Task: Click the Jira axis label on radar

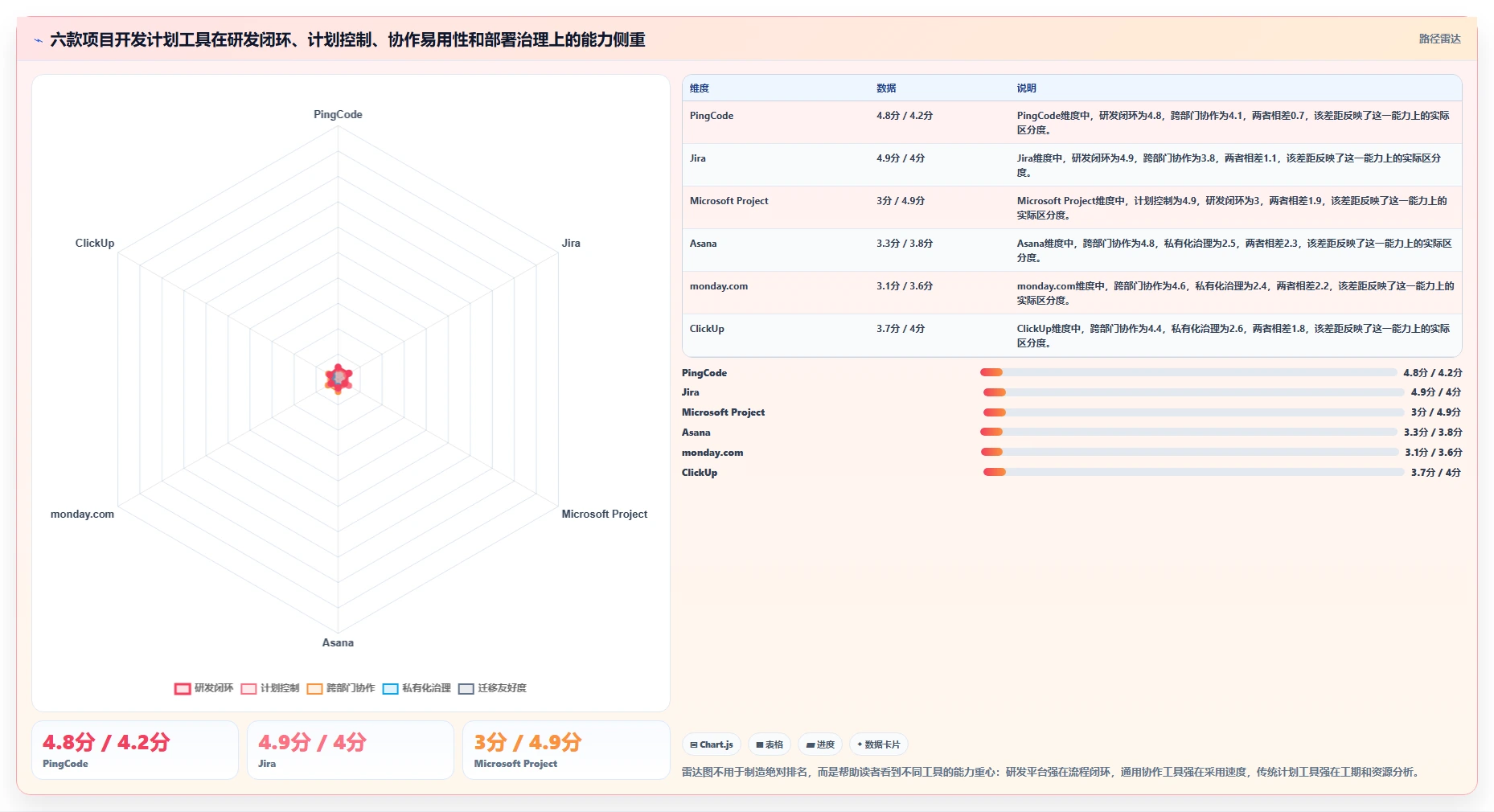Action: click(571, 243)
